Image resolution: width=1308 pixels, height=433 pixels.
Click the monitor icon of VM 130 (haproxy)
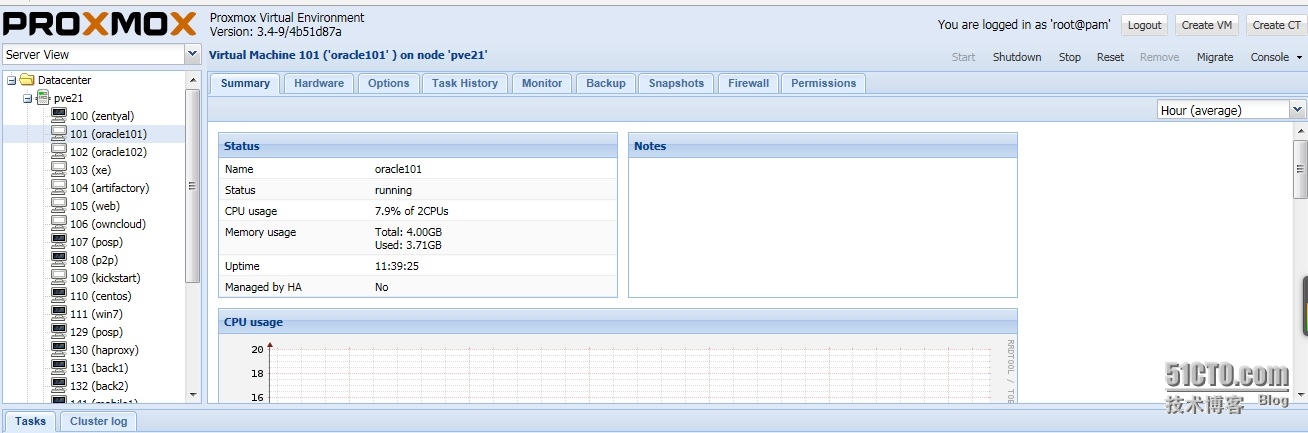(59, 350)
